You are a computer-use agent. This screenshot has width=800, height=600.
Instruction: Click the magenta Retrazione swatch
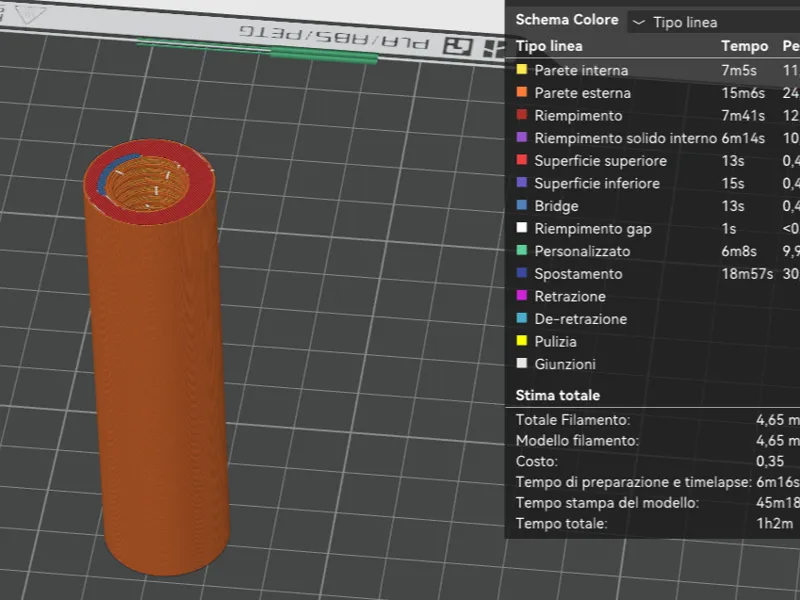521,295
